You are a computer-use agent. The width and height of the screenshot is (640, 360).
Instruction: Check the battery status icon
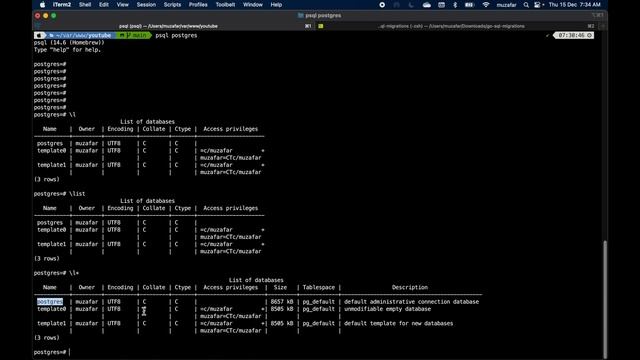(x=469, y=5)
